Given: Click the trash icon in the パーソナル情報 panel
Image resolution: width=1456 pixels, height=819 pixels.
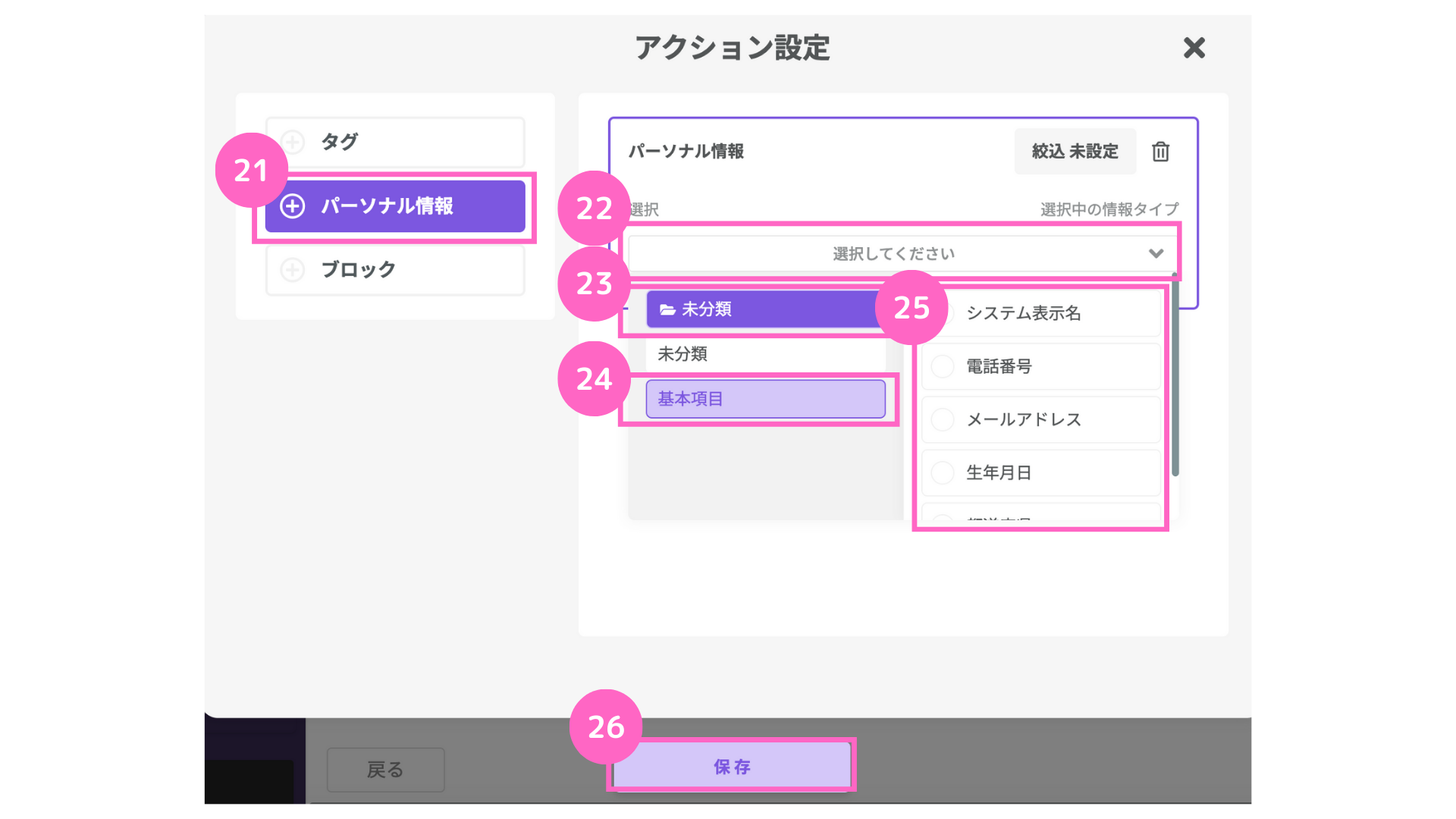Looking at the screenshot, I should tap(1160, 152).
